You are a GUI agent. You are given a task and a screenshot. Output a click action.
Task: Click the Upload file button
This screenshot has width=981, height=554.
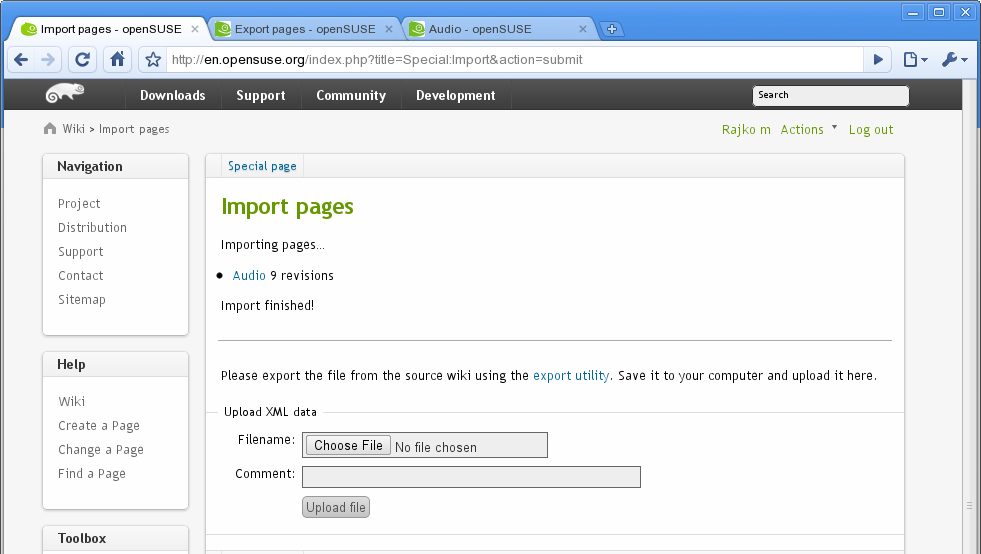click(x=336, y=507)
